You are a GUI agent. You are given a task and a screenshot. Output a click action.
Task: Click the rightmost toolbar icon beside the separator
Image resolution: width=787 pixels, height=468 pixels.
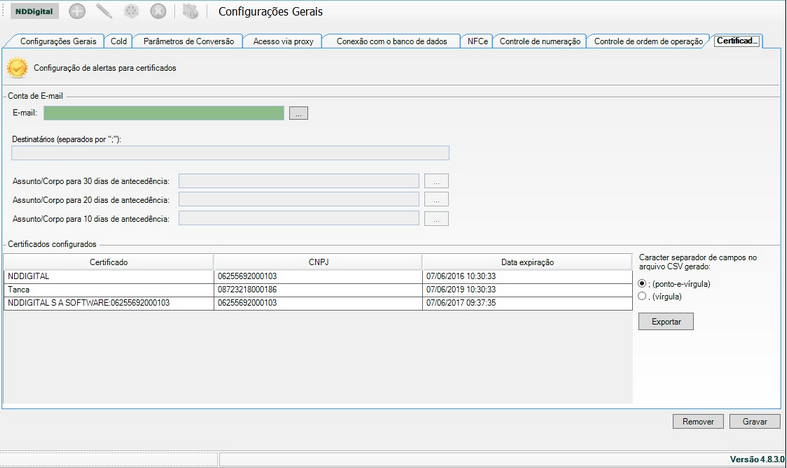coord(191,12)
